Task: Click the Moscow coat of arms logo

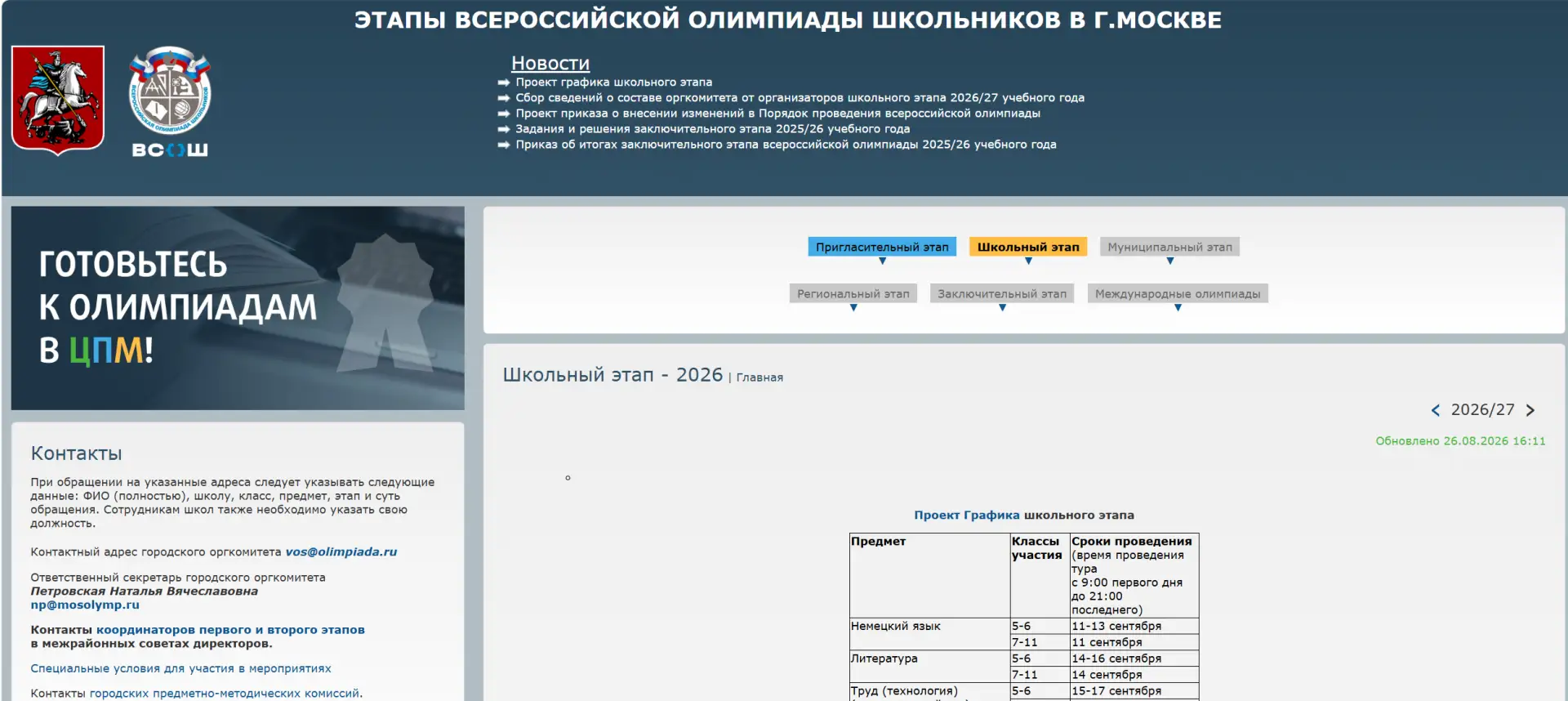Action: pos(58,100)
